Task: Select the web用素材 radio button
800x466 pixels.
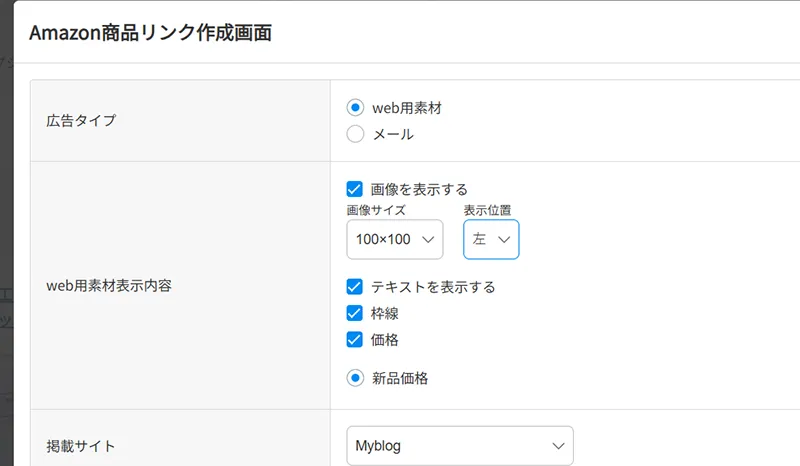Action: click(x=355, y=108)
